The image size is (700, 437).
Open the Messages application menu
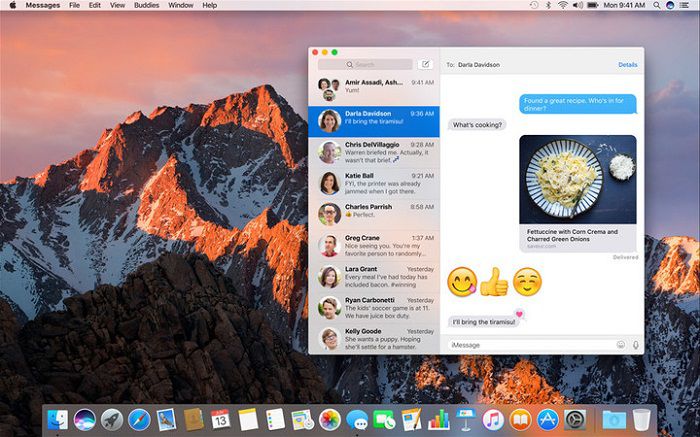click(43, 5)
